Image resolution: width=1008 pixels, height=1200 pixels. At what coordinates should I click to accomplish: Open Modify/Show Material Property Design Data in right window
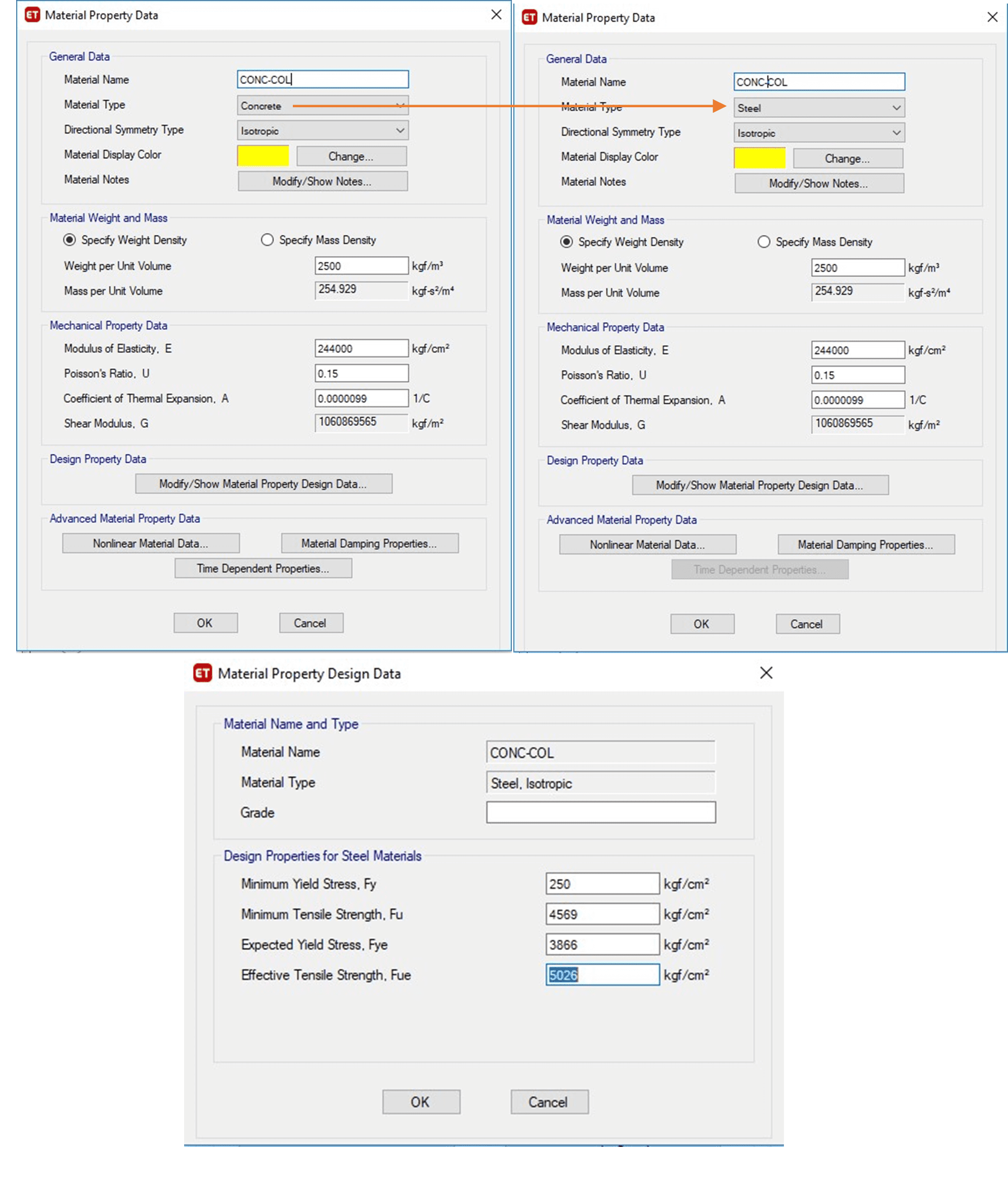tap(760, 485)
